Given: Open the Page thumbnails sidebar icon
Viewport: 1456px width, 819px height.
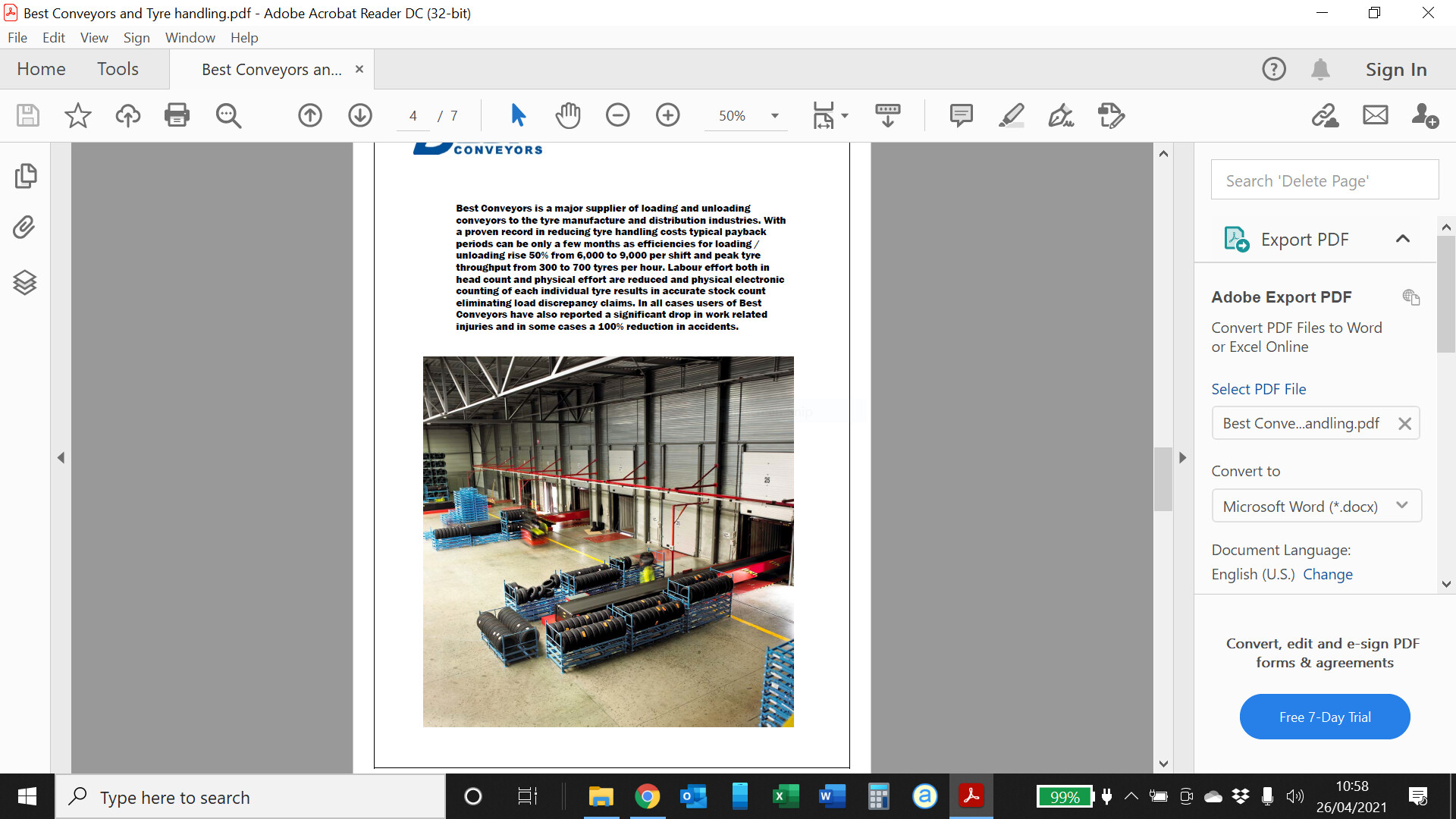Looking at the screenshot, I should [x=25, y=176].
